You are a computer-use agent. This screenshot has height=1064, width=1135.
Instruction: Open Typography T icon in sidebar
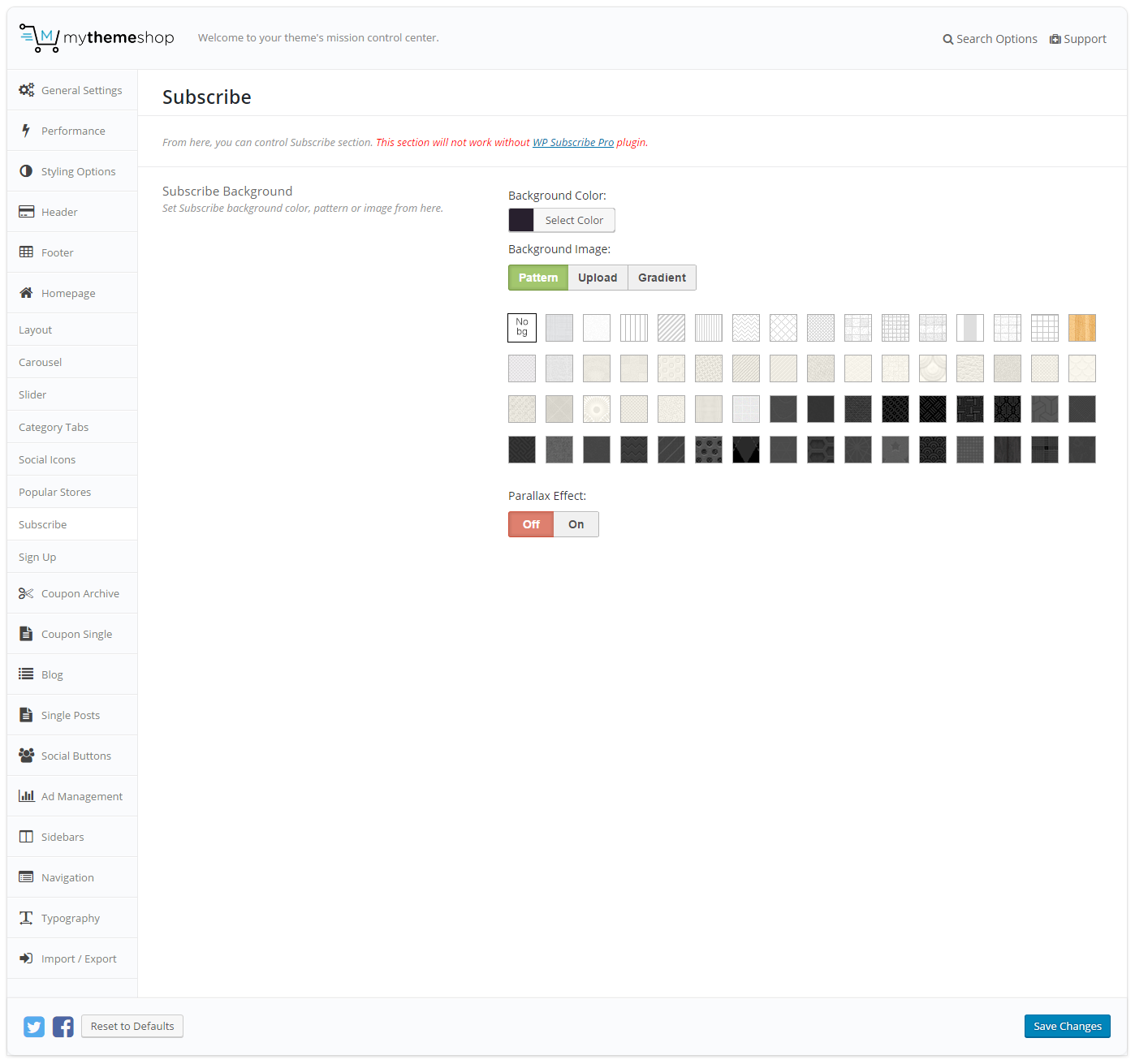[x=26, y=918]
